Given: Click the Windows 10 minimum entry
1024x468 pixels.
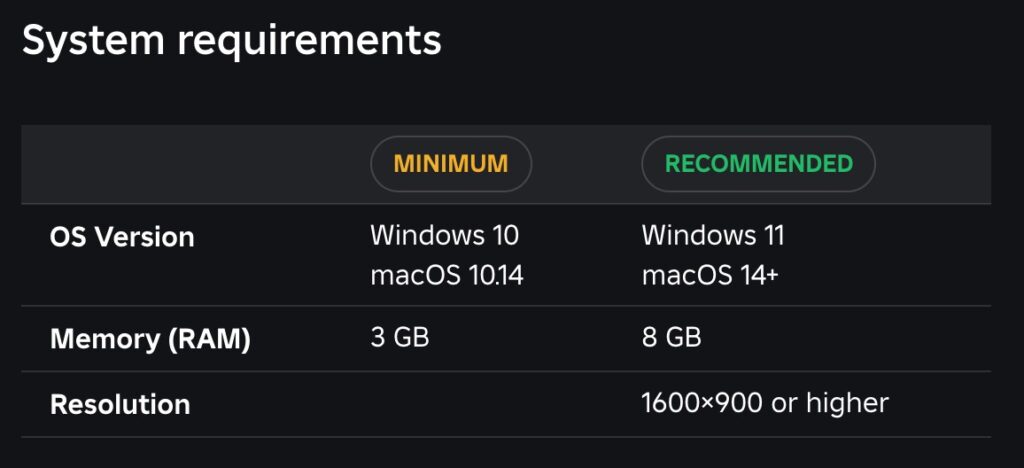Looking at the screenshot, I should pos(445,235).
